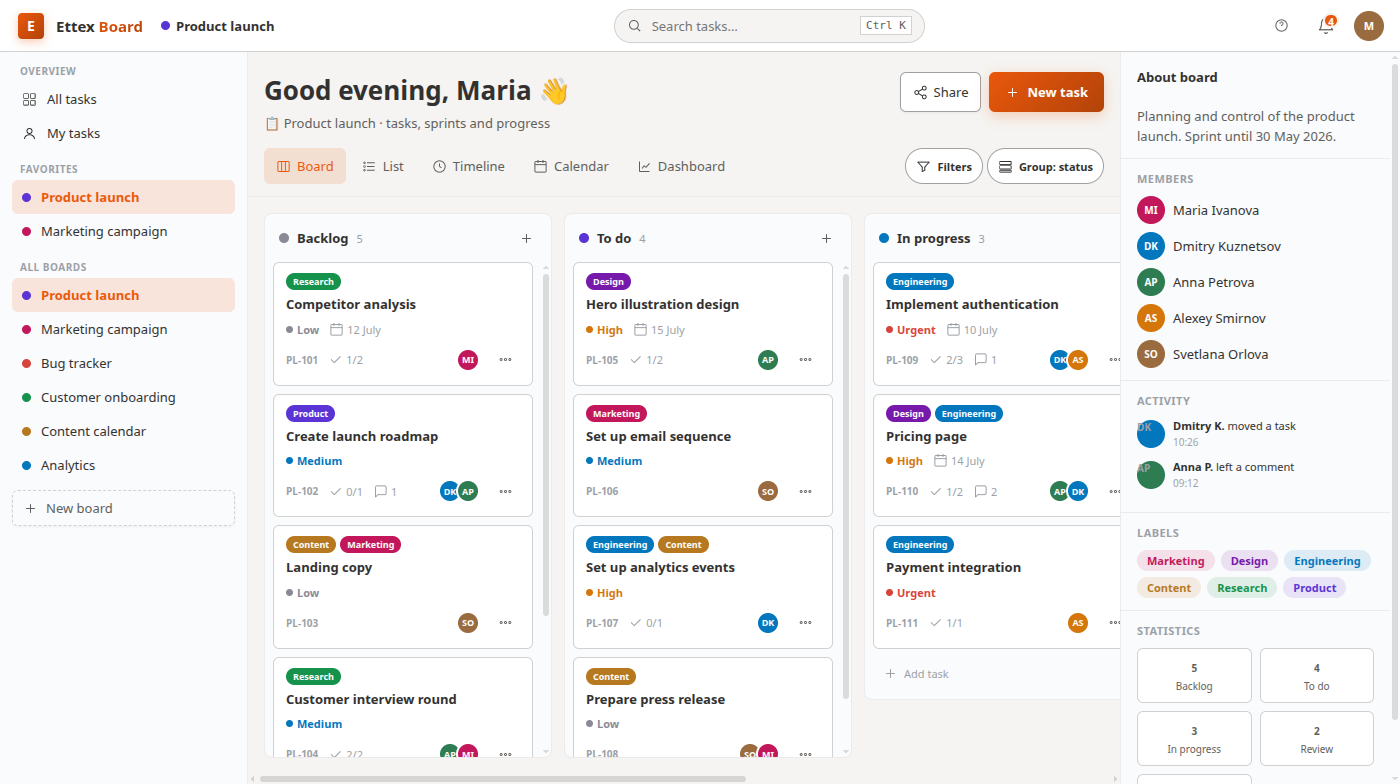
Task: Click the Backlog column vertical scrollbar
Action: click(546, 445)
